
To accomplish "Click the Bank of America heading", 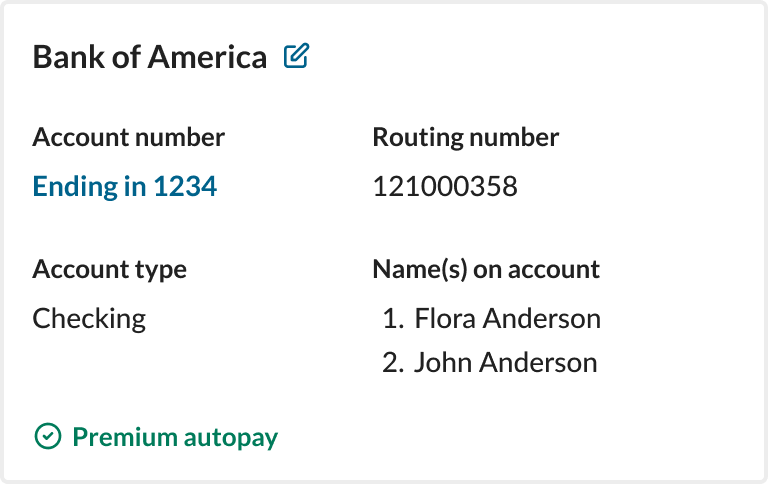I will click(x=150, y=57).
